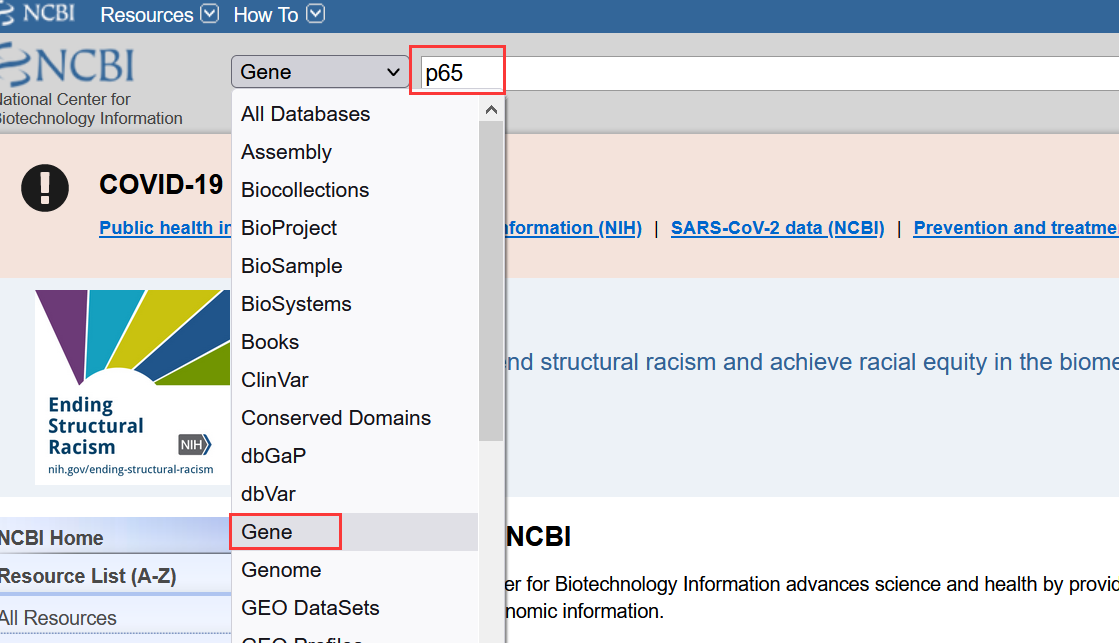
Task: Choose Assembly in database list
Action: 286,152
